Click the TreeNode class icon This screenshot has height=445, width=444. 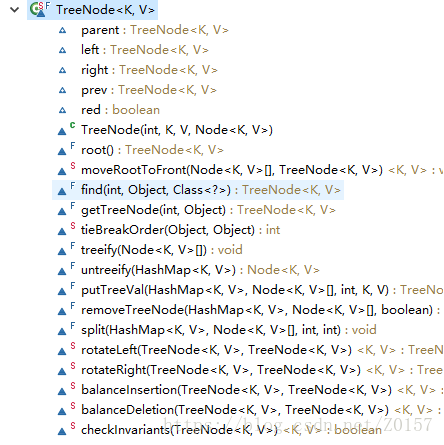pos(39,9)
